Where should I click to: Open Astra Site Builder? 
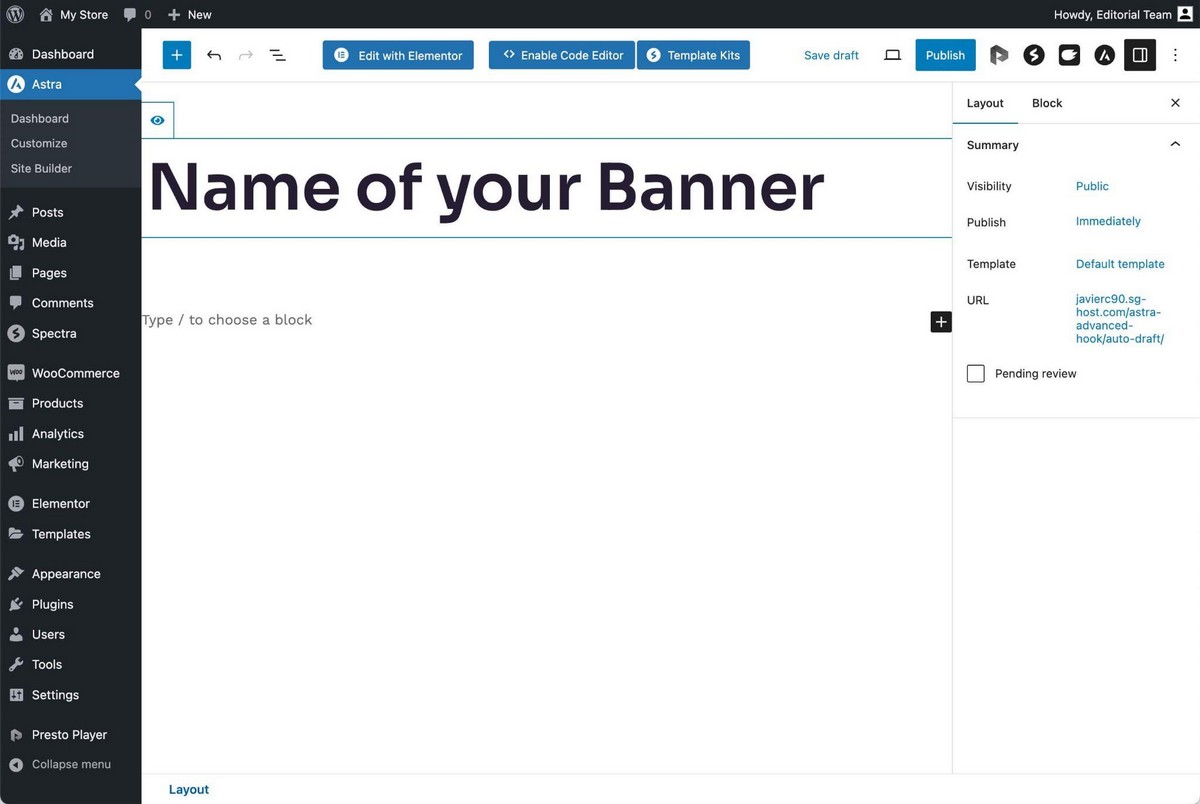point(41,168)
